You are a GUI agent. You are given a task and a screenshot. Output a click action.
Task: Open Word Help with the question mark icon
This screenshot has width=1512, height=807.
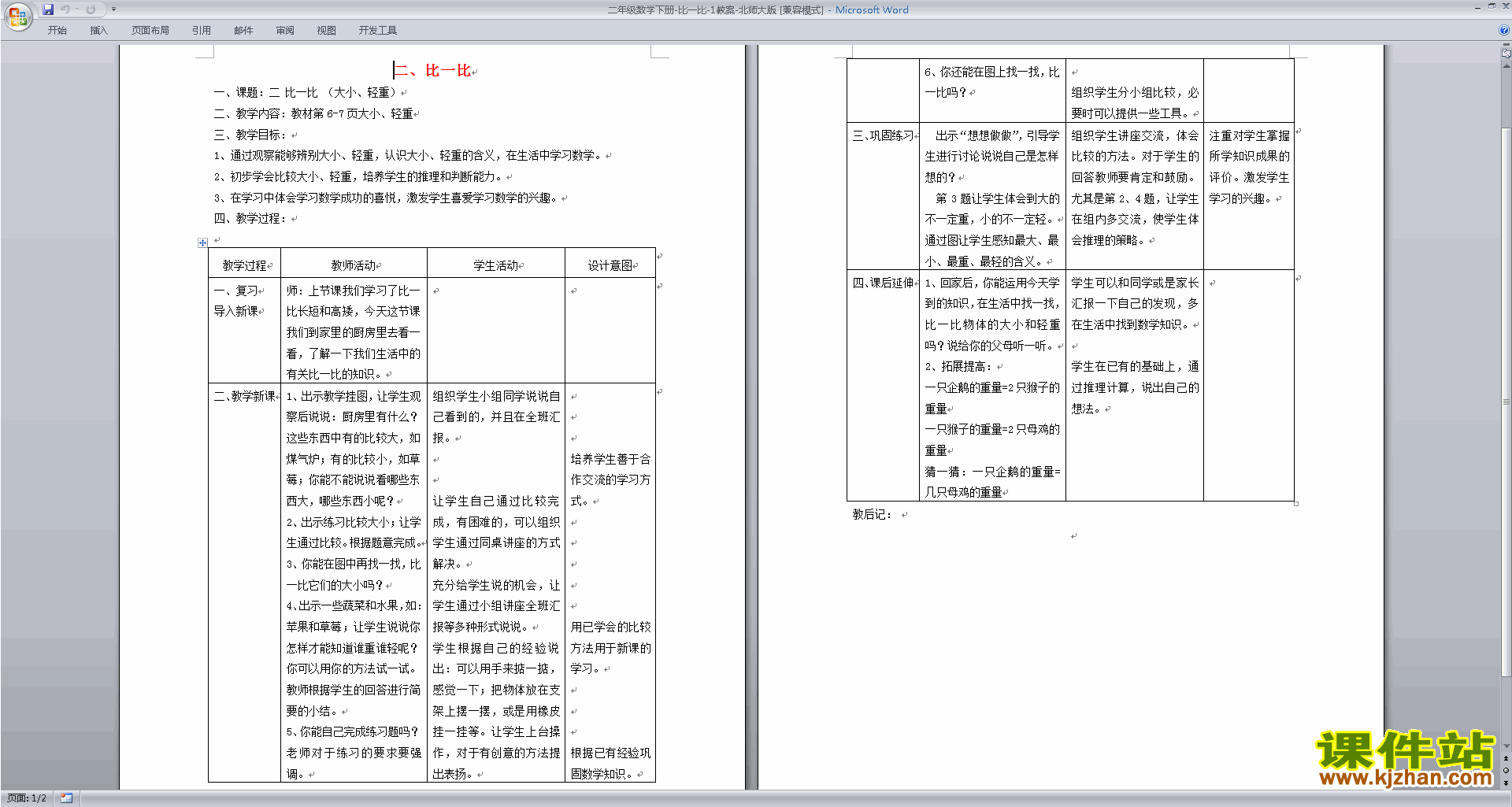(1504, 31)
